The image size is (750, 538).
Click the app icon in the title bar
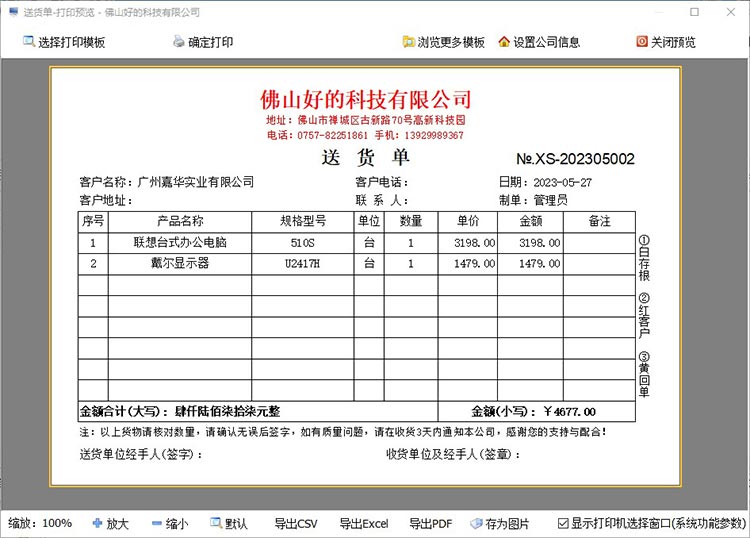coord(13,12)
